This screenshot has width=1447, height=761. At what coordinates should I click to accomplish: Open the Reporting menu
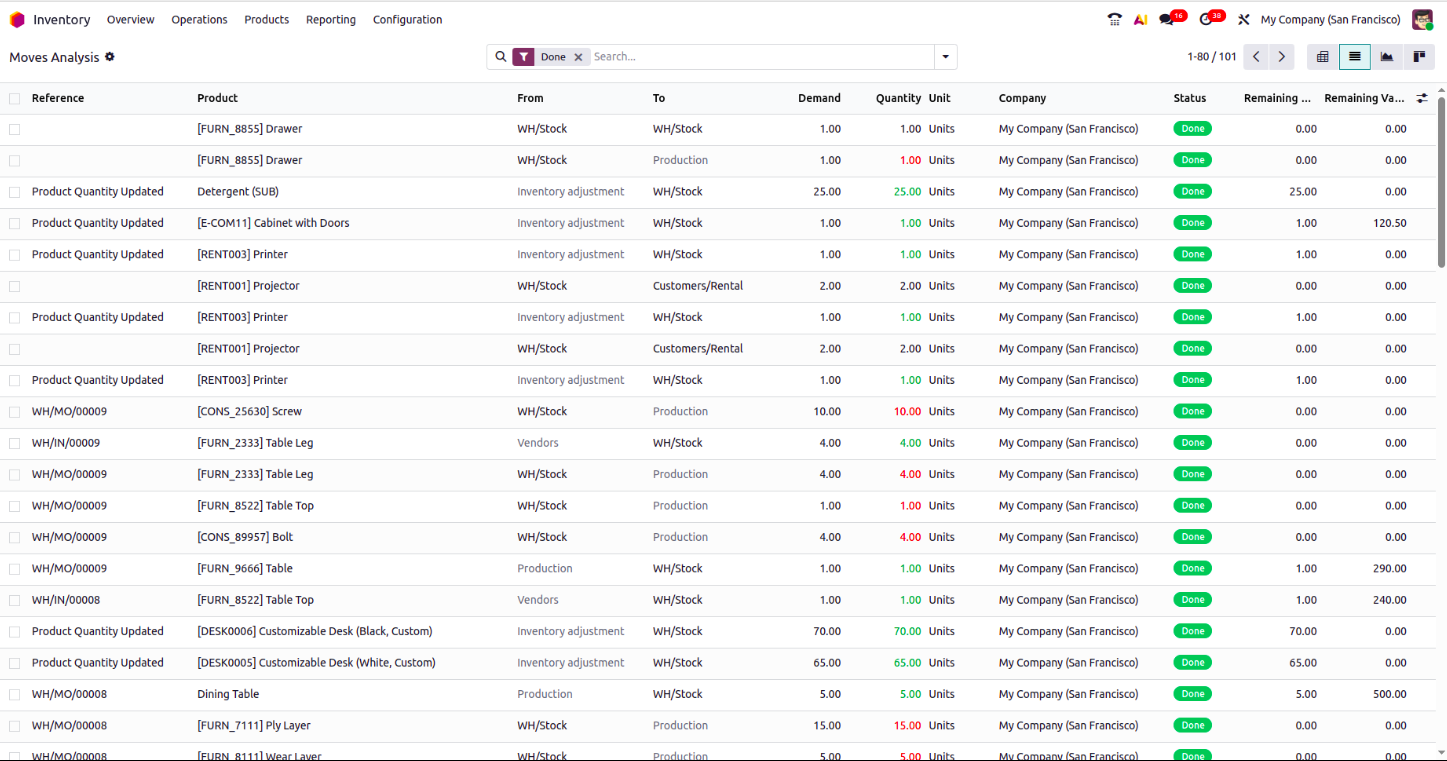click(330, 20)
